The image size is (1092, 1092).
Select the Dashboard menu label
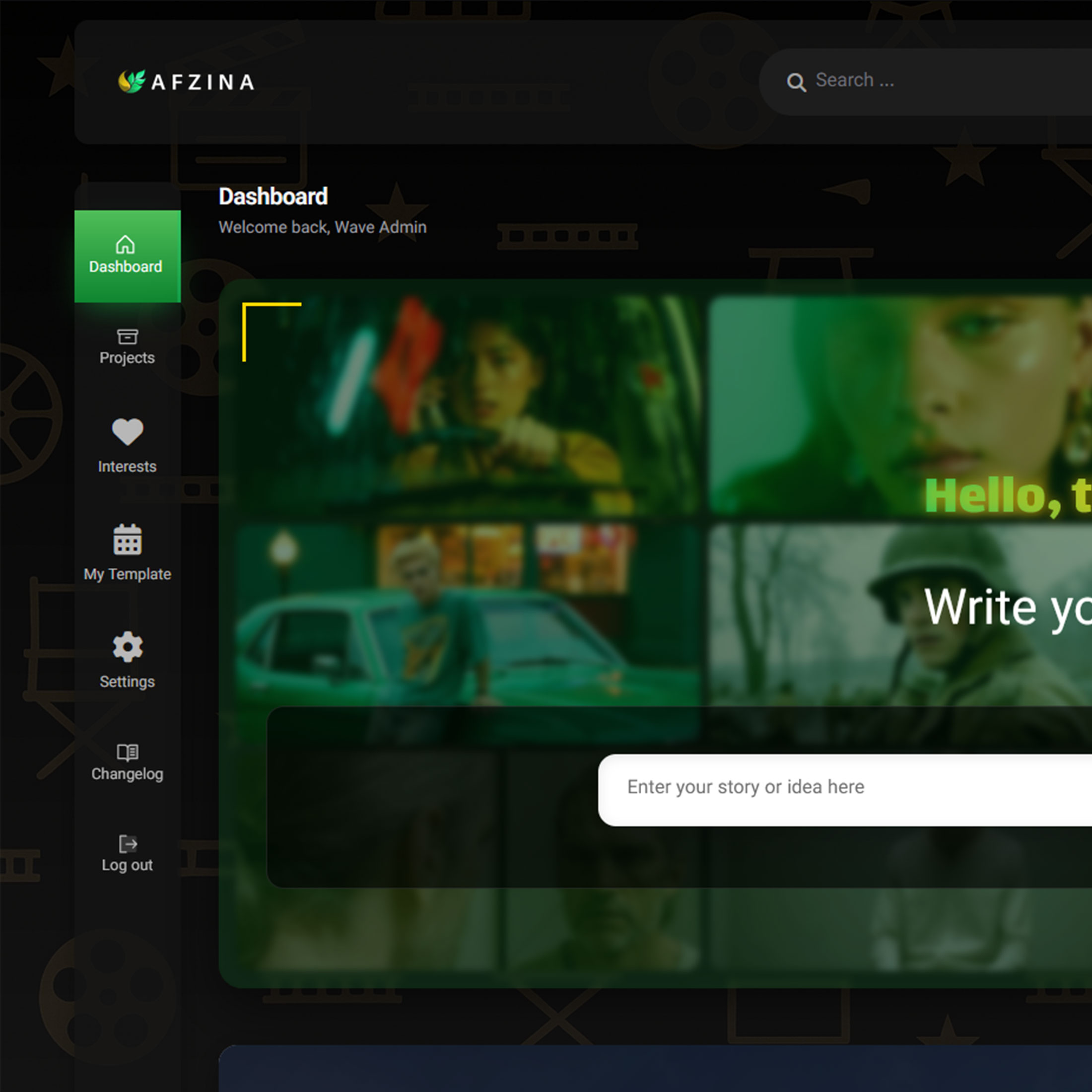126,267
